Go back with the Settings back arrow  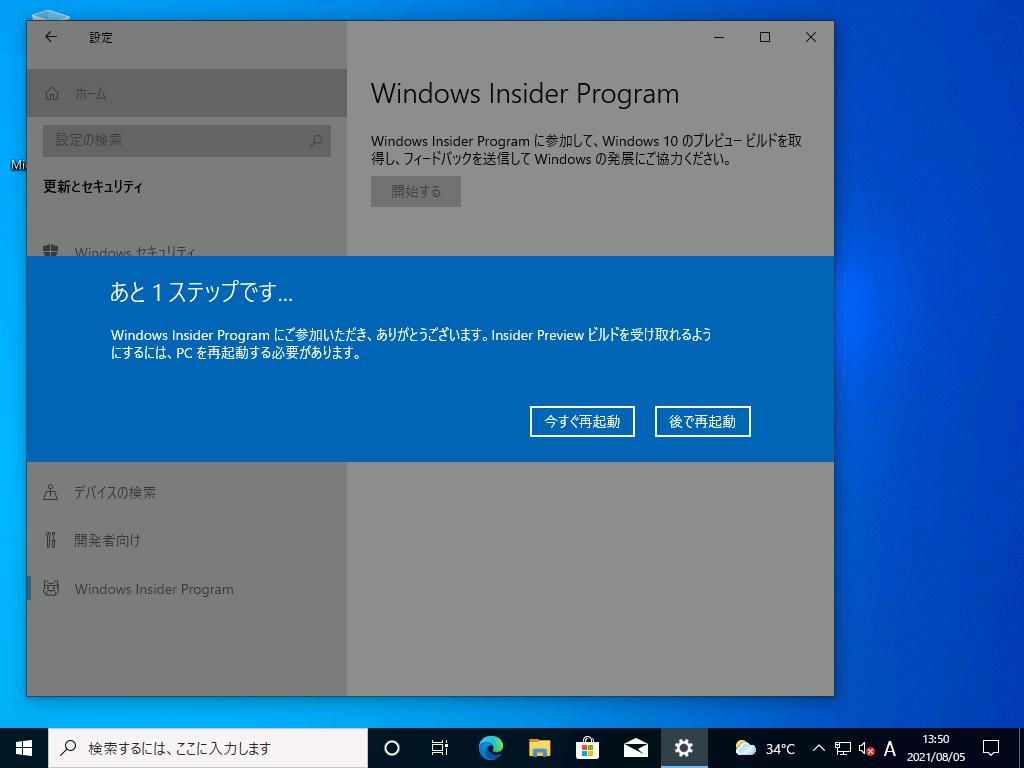[x=51, y=37]
